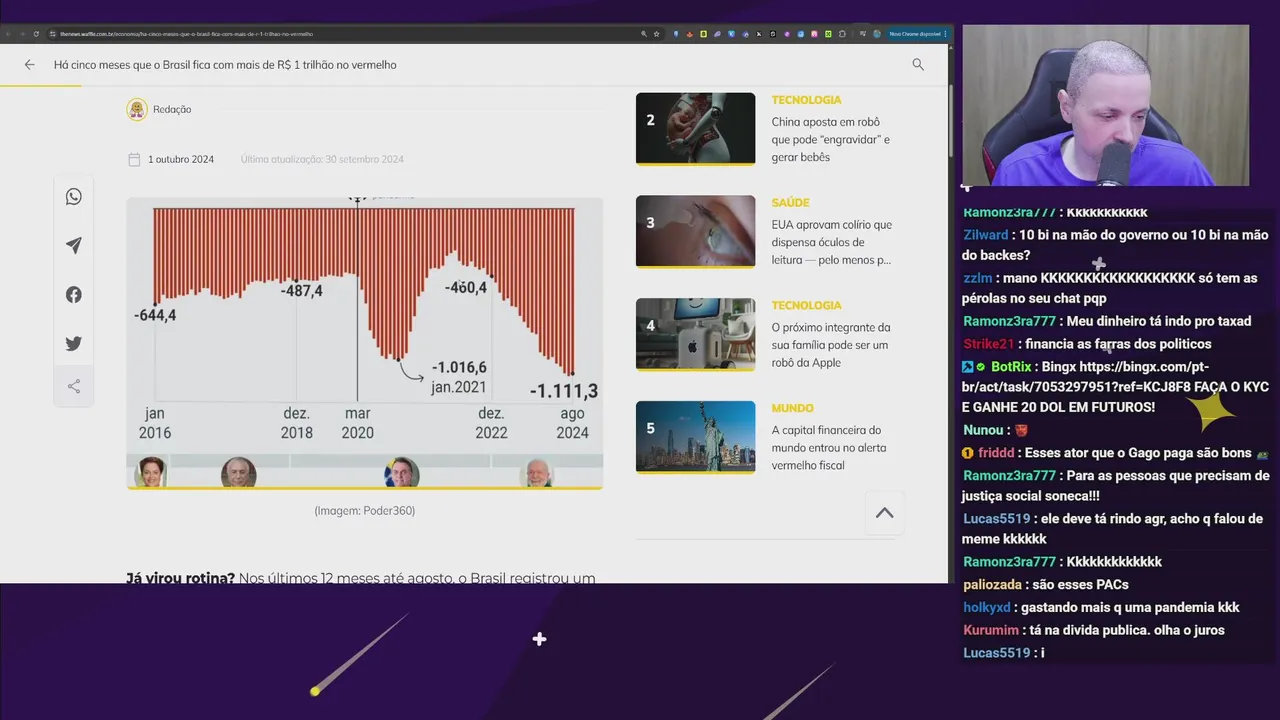Open Lucas5519 on the 'ele deve tá rindo' message
The height and width of the screenshot is (720, 1280).
(996, 519)
